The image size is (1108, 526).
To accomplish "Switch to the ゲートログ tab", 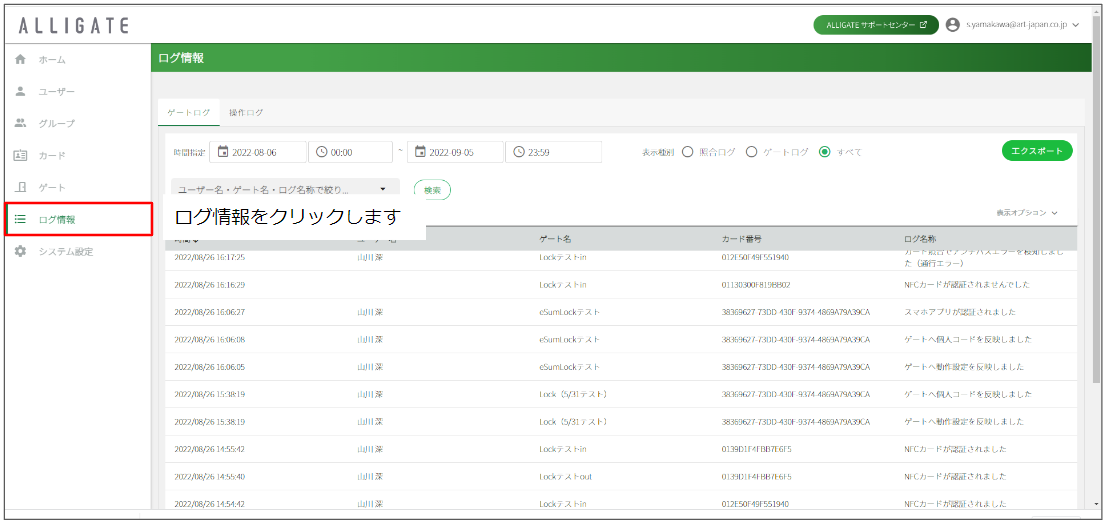I will [x=188, y=112].
